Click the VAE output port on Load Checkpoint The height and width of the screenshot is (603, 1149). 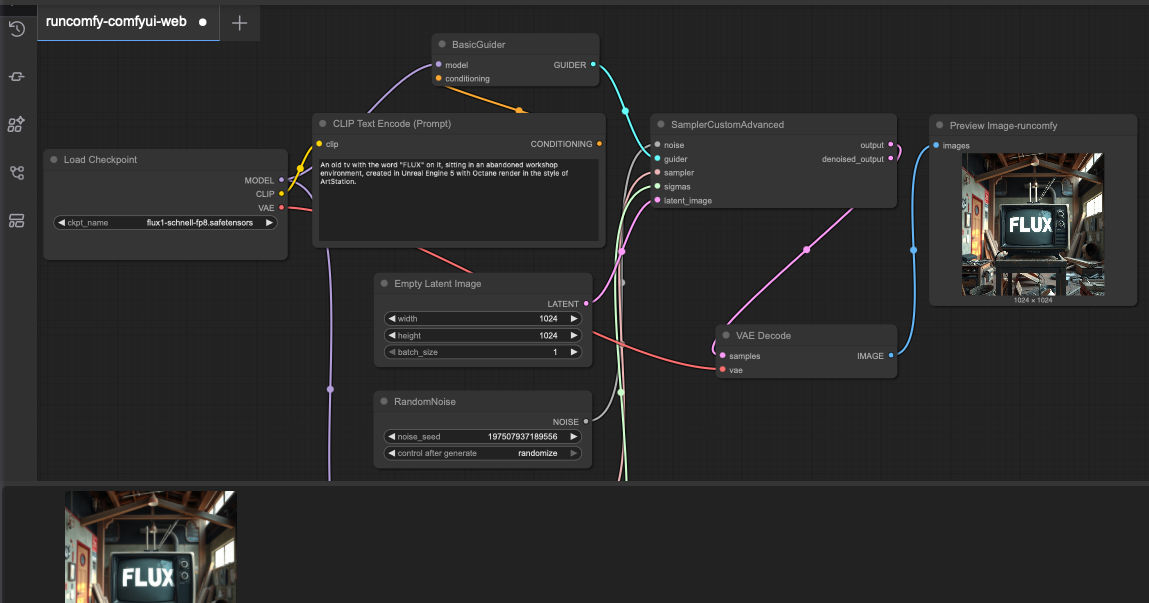coord(281,208)
